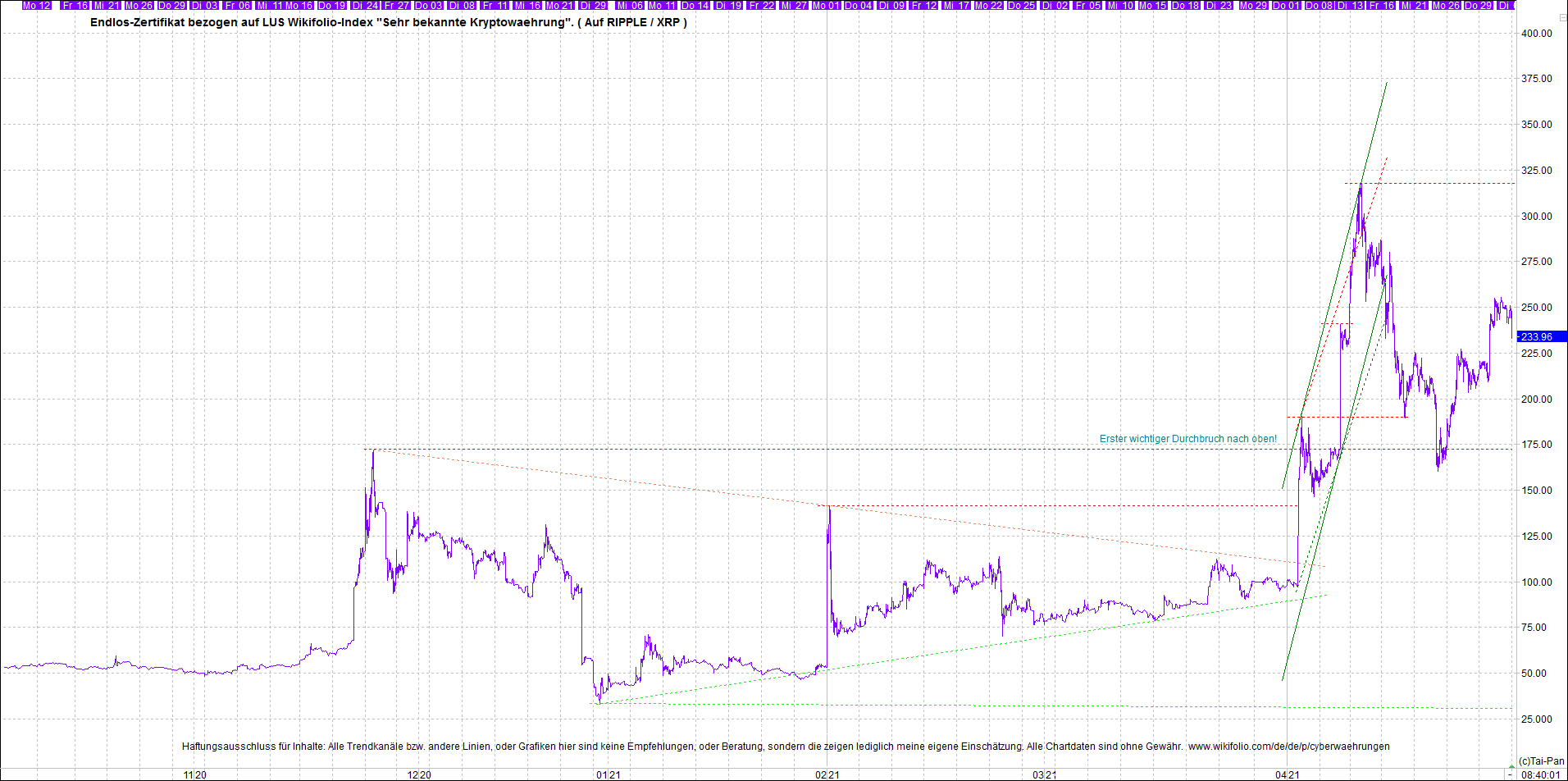The height and width of the screenshot is (781, 1568).
Task: Click the 'Mi 06' date marker
Action: pyautogui.click(x=630, y=6)
